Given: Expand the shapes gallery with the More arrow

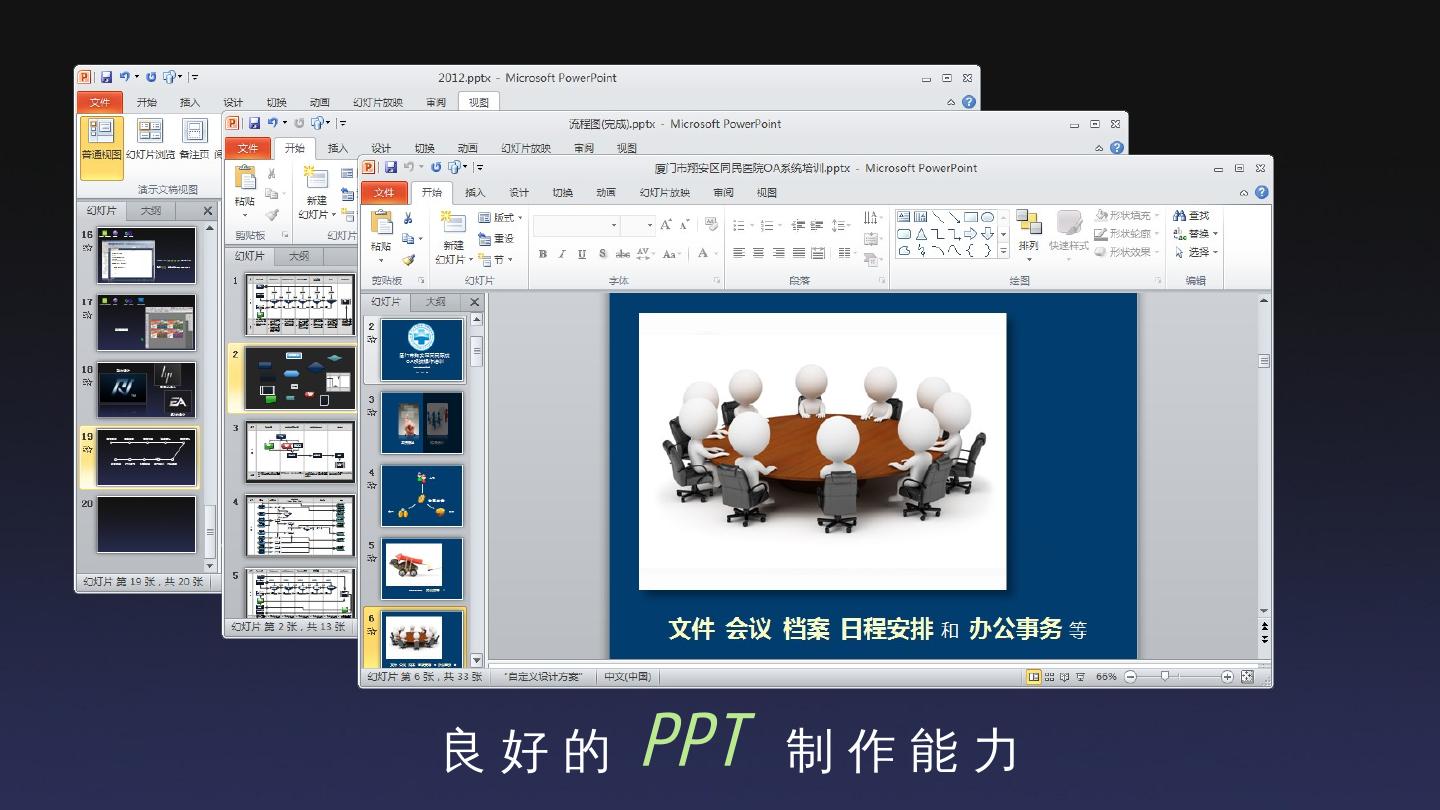Looking at the screenshot, I should click(1003, 251).
